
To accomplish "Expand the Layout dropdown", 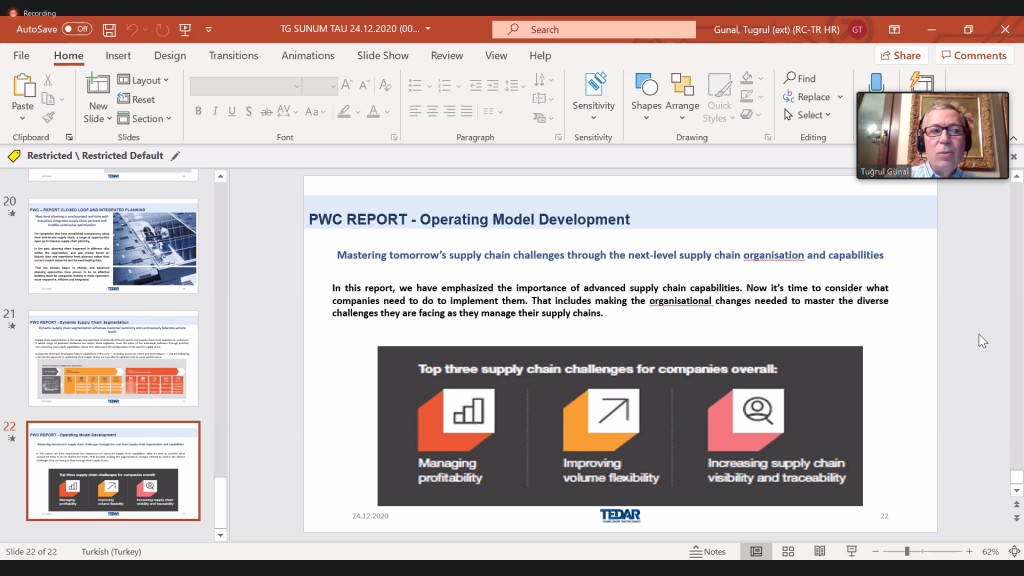I will pyautogui.click(x=144, y=80).
